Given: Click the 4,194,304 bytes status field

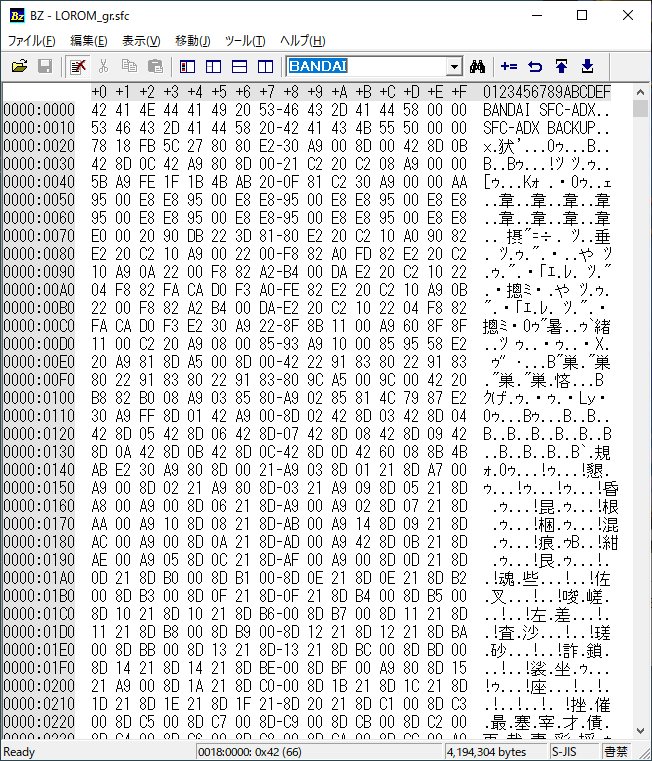Looking at the screenshot, I should click(496, 752).
